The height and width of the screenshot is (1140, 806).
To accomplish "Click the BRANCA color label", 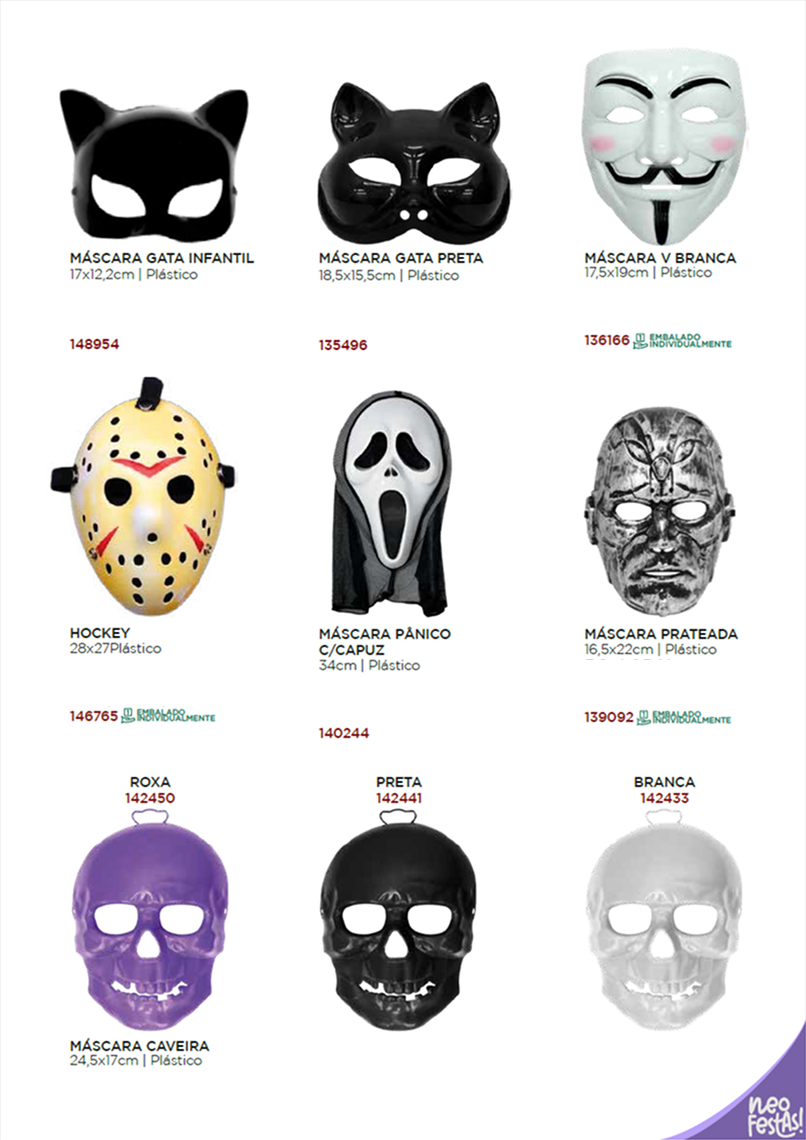I will pyautogui.click(x=664, y=782).
